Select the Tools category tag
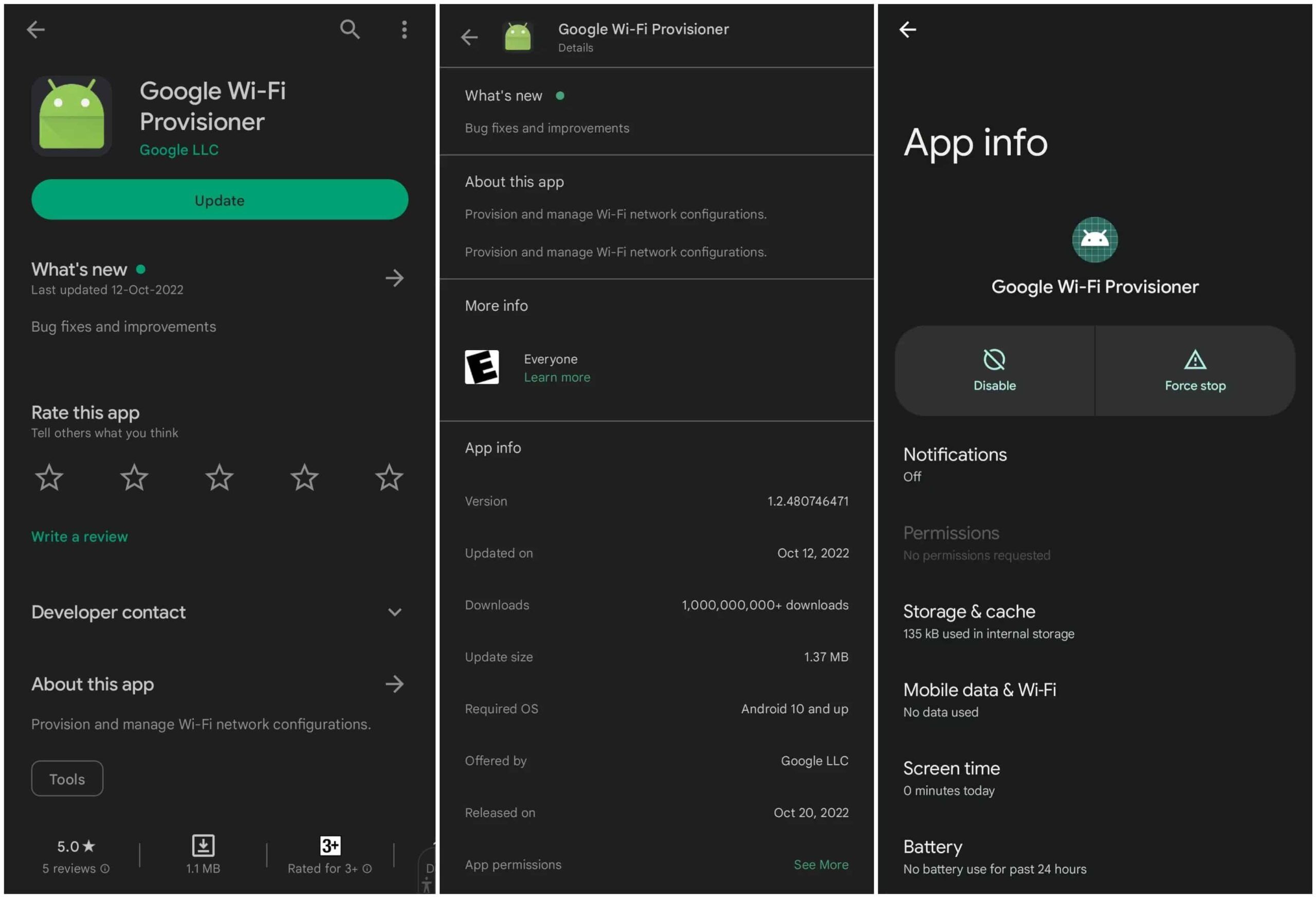1316x898 pixels. click(67, 779)
